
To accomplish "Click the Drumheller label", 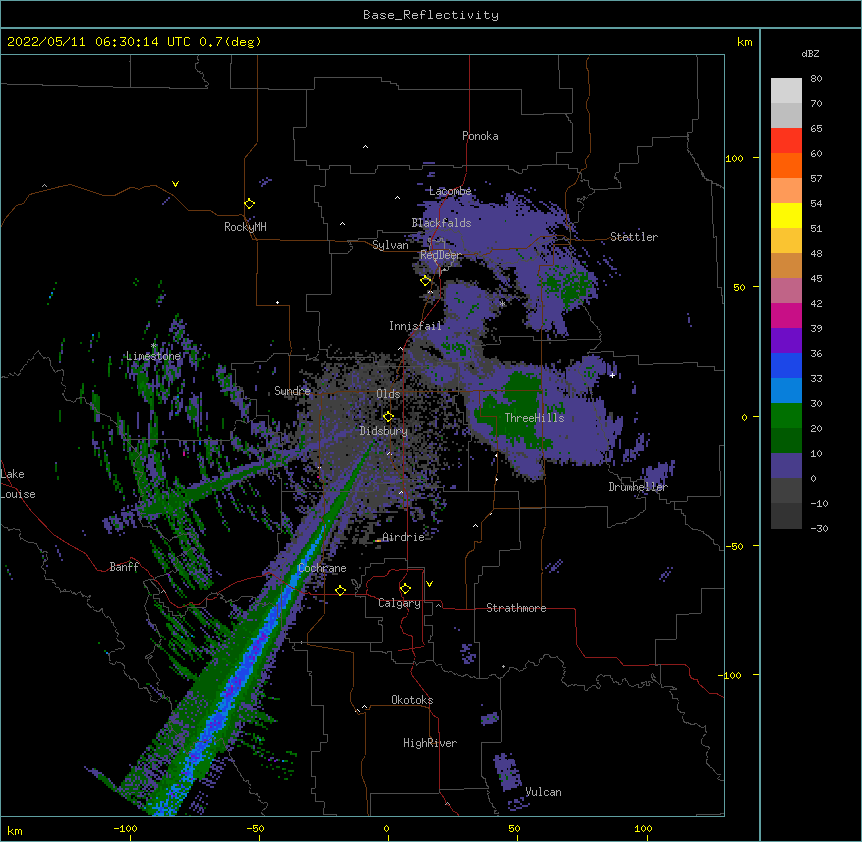I will (638, 487).
